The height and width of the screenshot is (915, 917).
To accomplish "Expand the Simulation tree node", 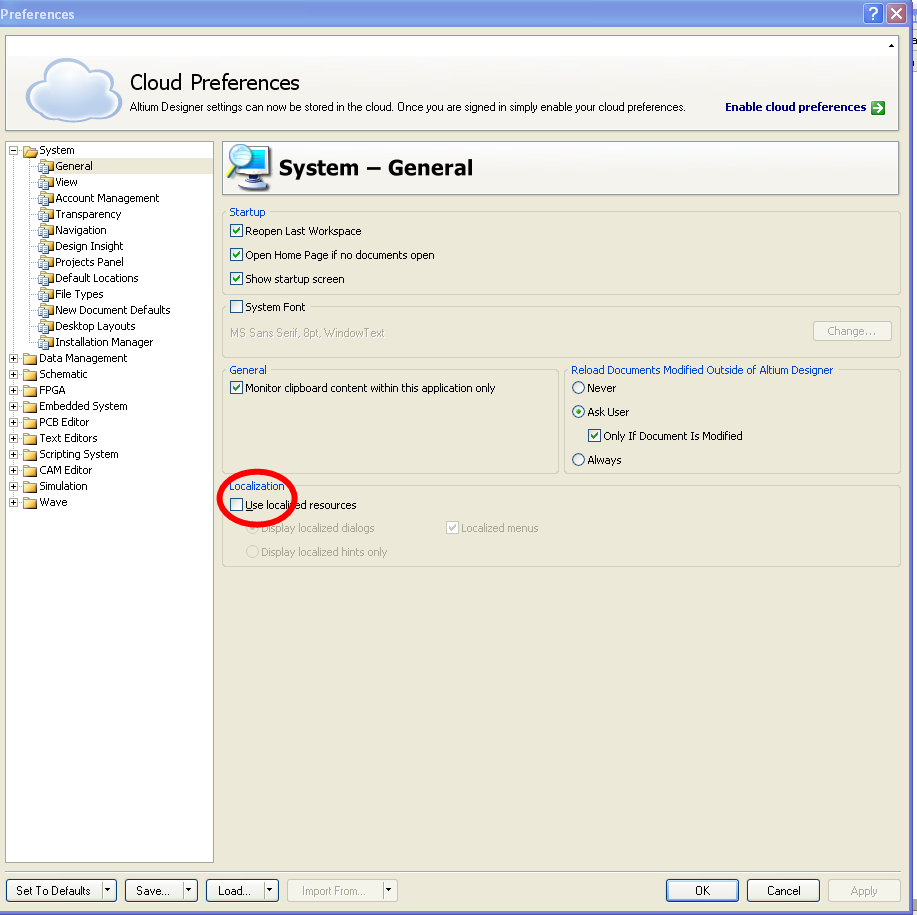I will pos(13,486).
